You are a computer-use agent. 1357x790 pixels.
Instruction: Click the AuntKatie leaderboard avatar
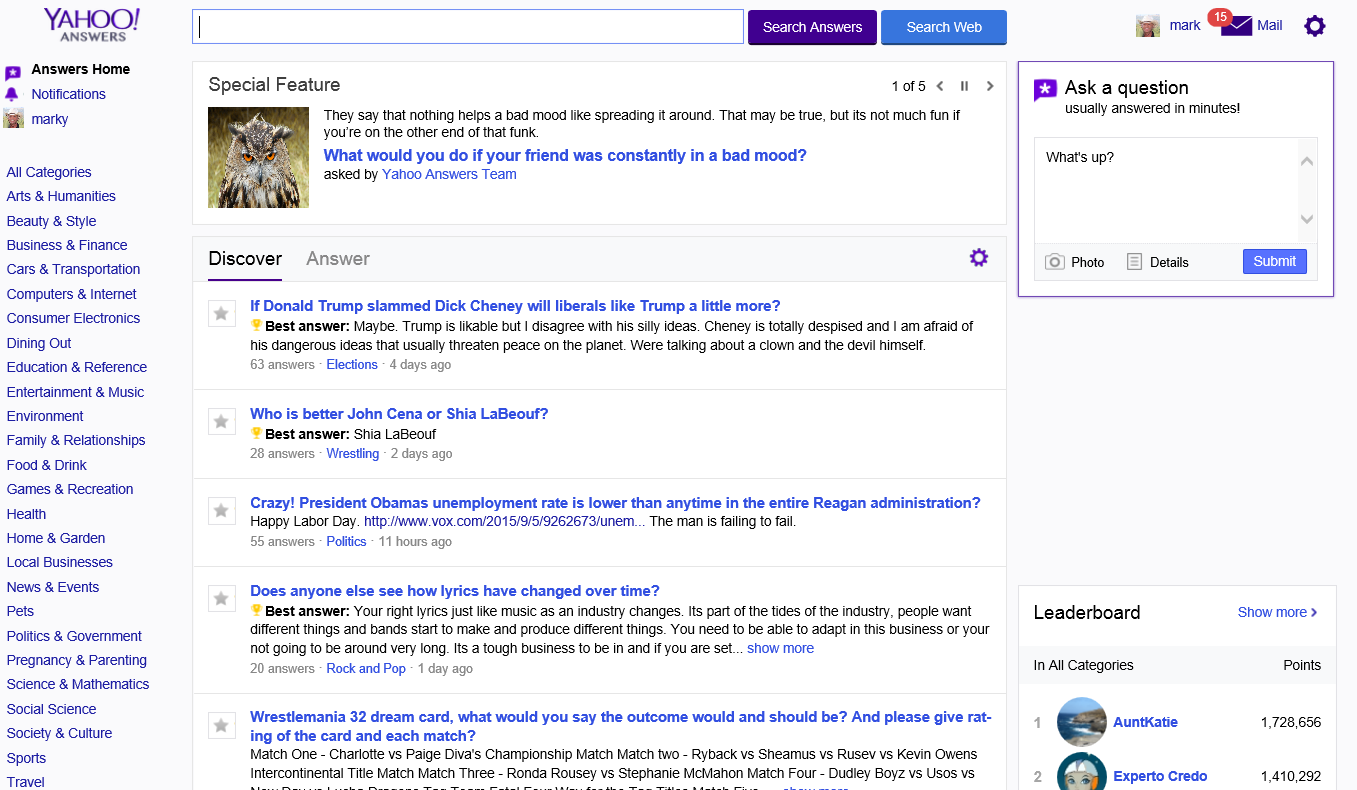click(x=1082, y=722)
